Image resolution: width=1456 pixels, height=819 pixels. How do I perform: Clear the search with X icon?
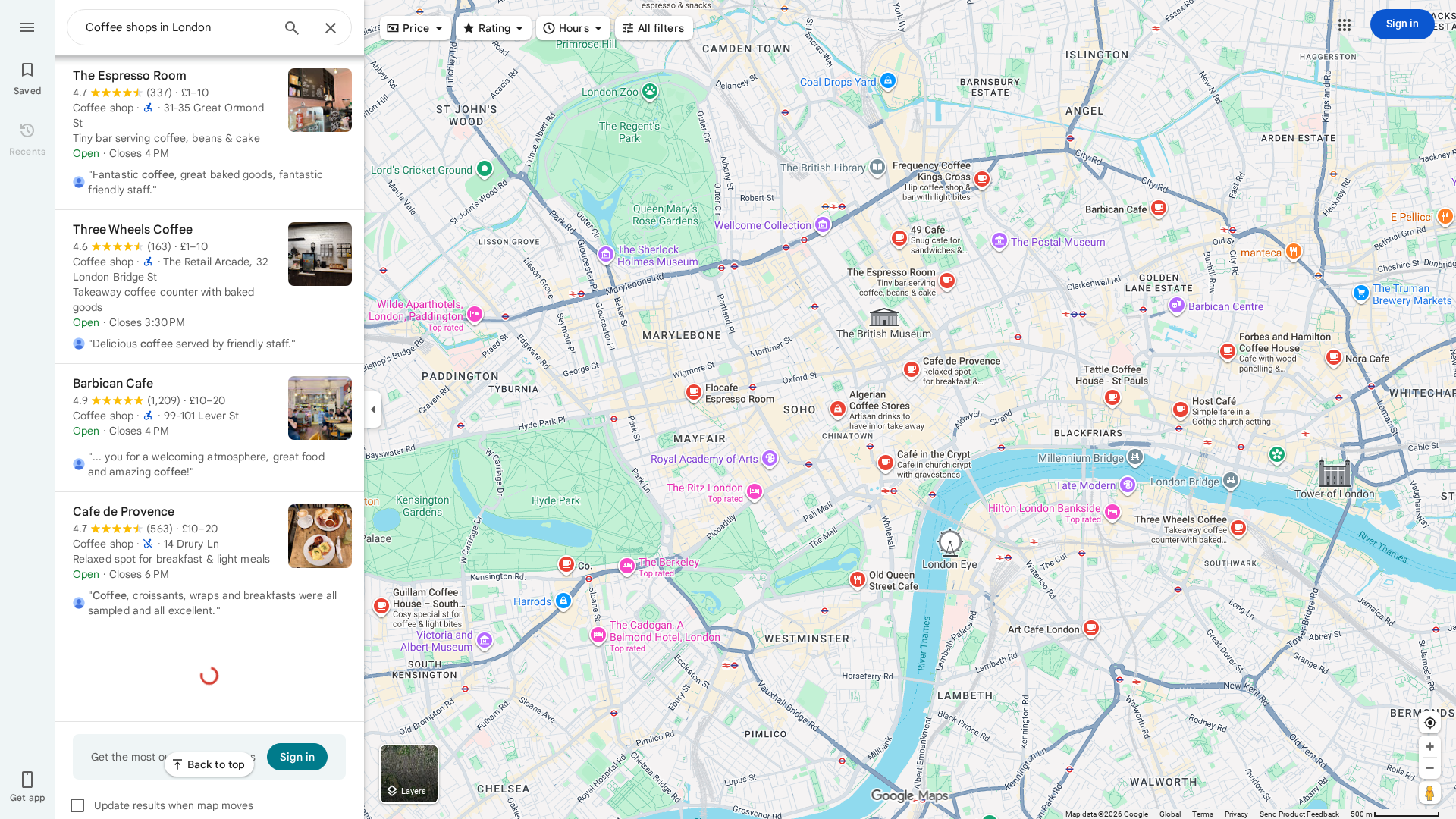coord(331,28)
